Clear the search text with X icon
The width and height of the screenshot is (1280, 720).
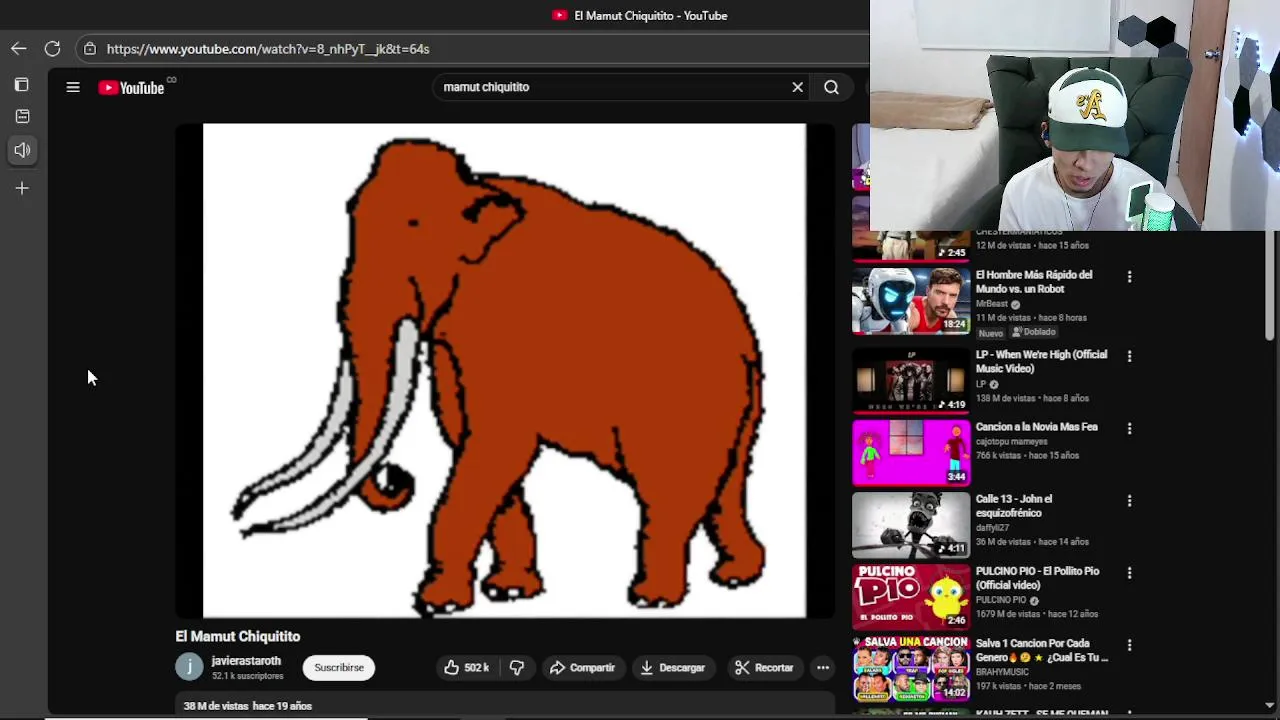[x=798, y=87]
